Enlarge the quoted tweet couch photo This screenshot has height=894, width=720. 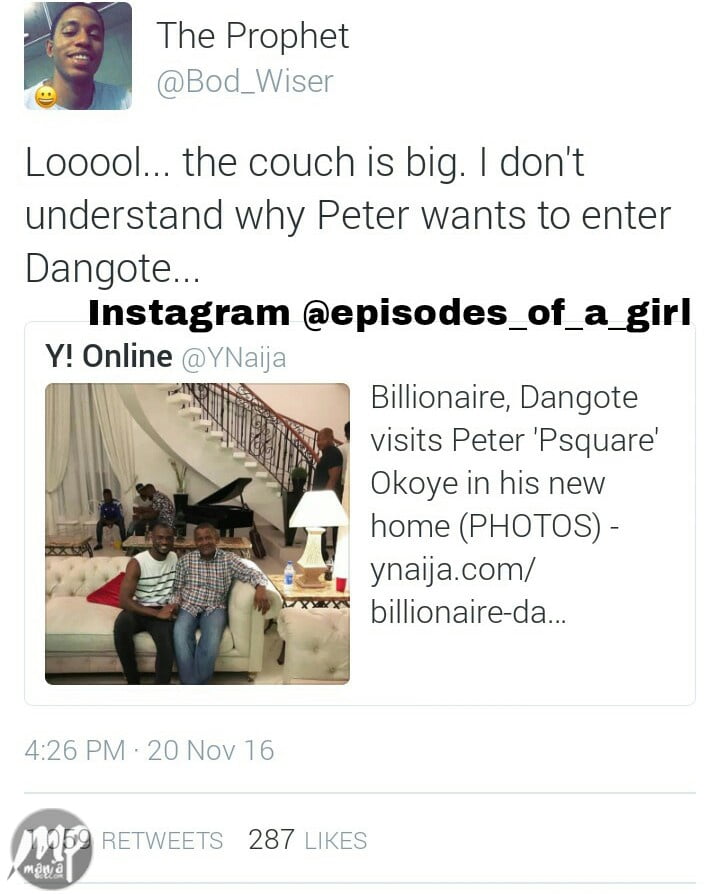coord(197,534)
